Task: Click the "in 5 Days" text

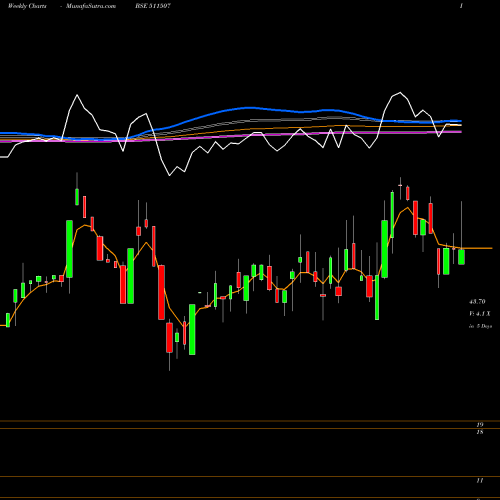Action: pos(480,326)
